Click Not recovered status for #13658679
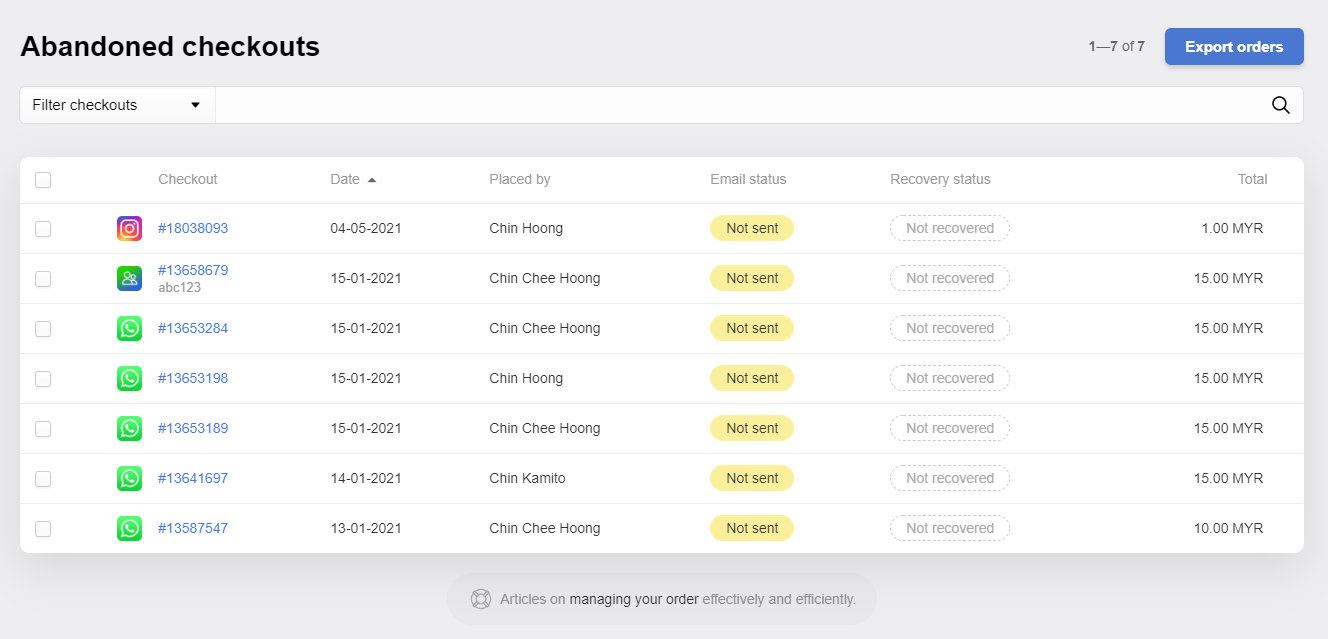This screenshot has width=1328, height=639. [950, 278]
